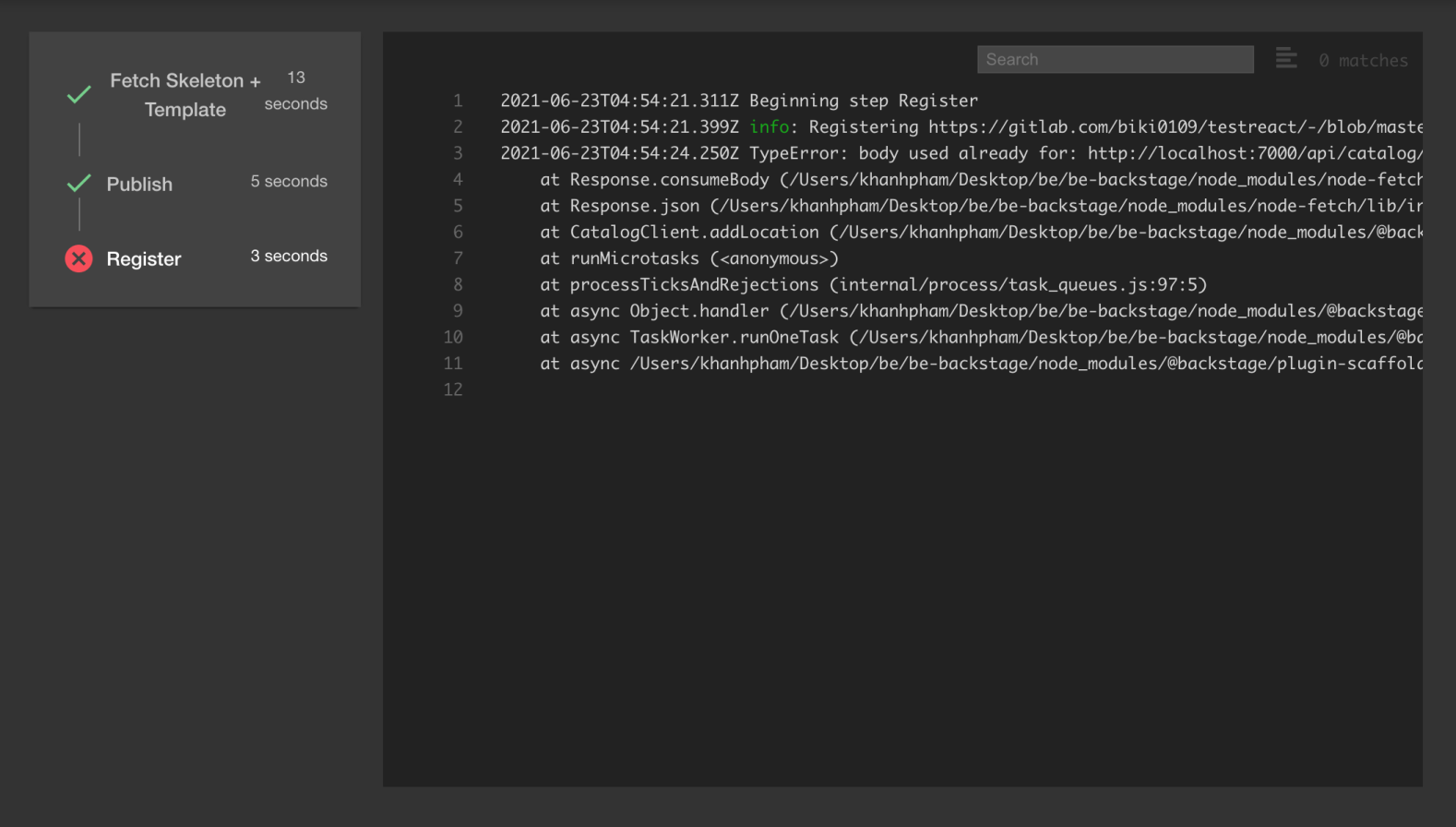Click the 'TypeError: body used already' log line
1456x827 pixels.
(961, 153)
